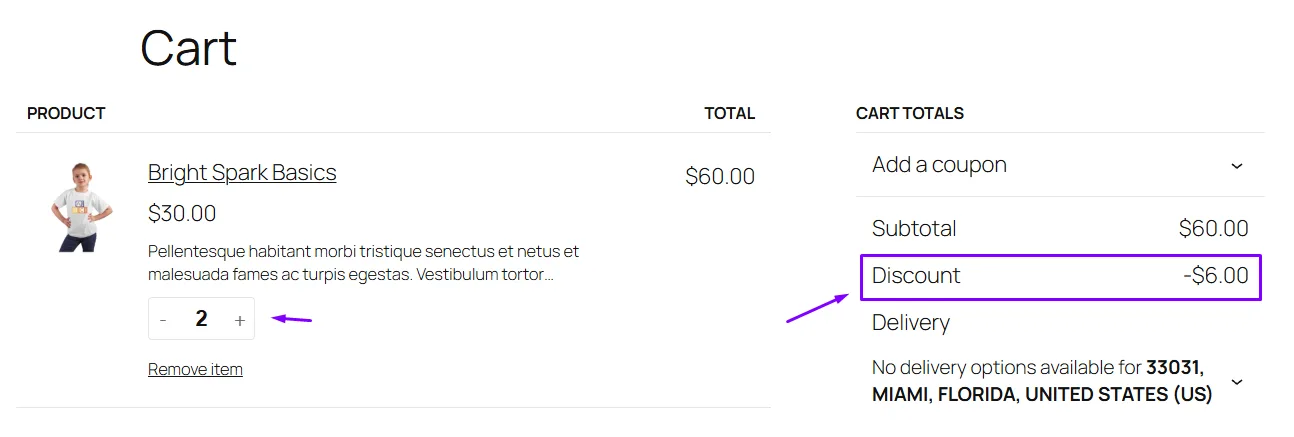
Task: Click the Add a coupon label
Action: click(x=939, y=165)
